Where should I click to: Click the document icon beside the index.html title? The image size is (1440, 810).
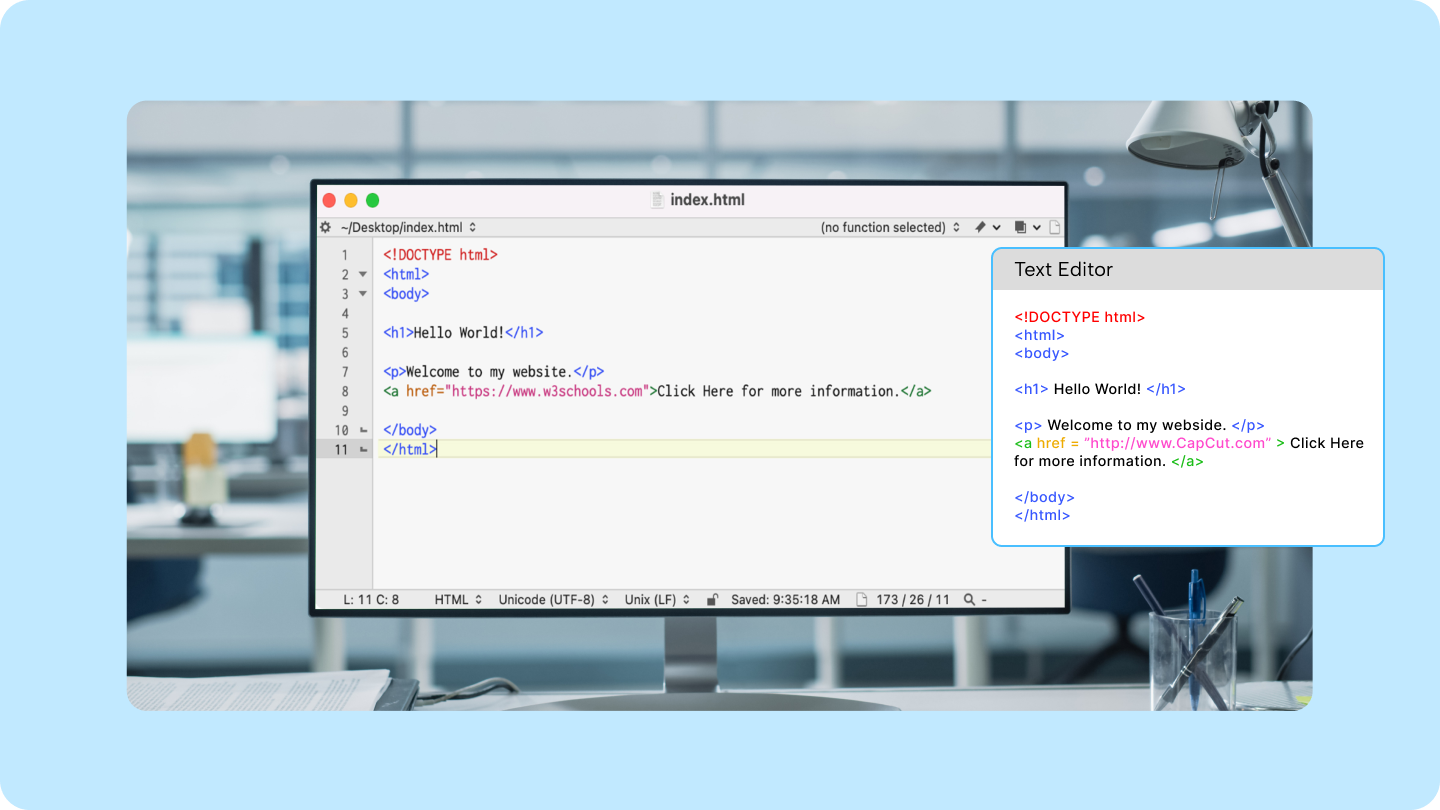(x=658, y=199)
